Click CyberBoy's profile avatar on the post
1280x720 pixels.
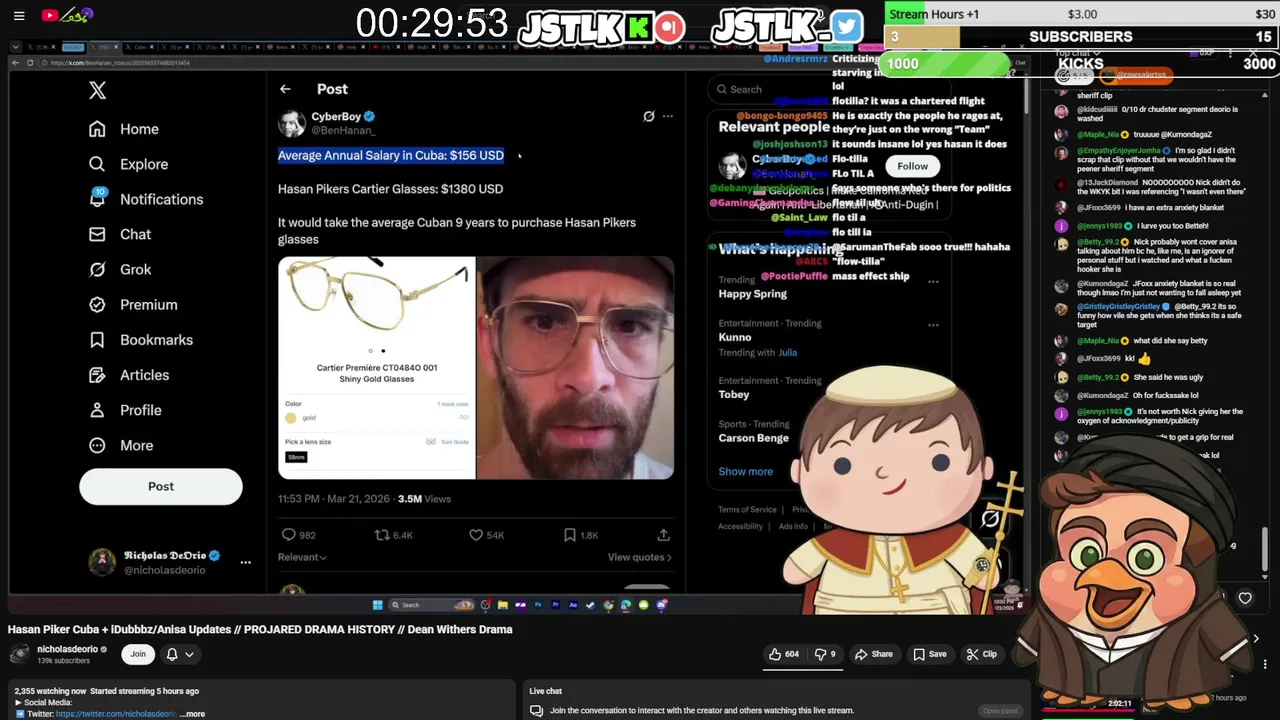click(x=292, y=123)
